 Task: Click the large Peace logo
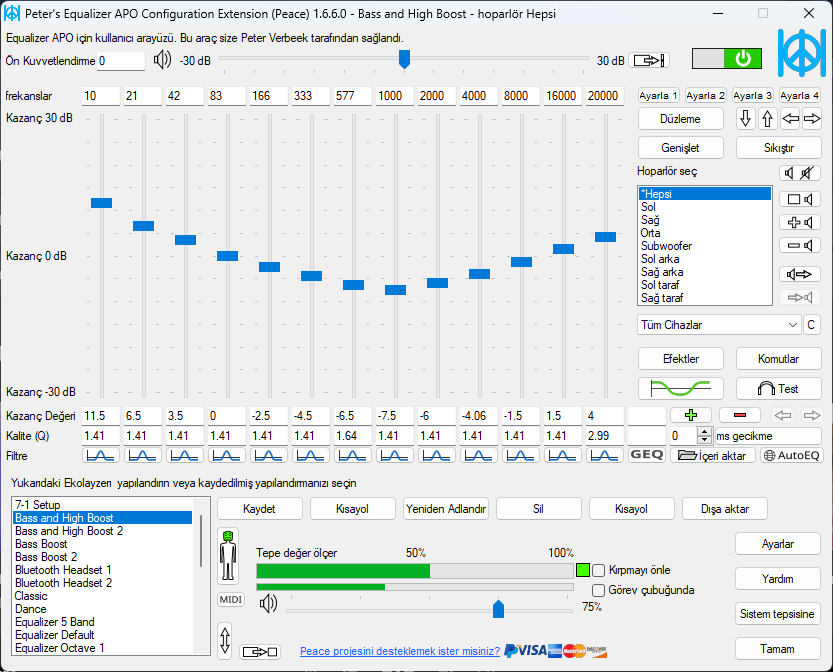(x=802, y=53)
